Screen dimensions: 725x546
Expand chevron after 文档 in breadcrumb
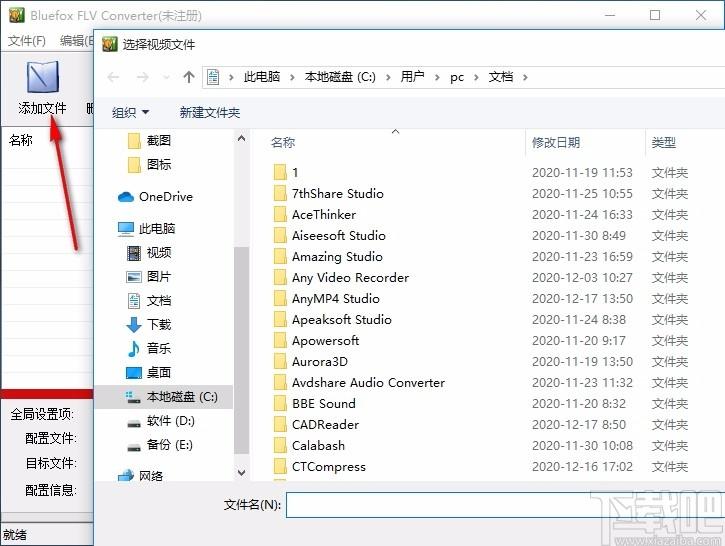(x=525, y=77)
